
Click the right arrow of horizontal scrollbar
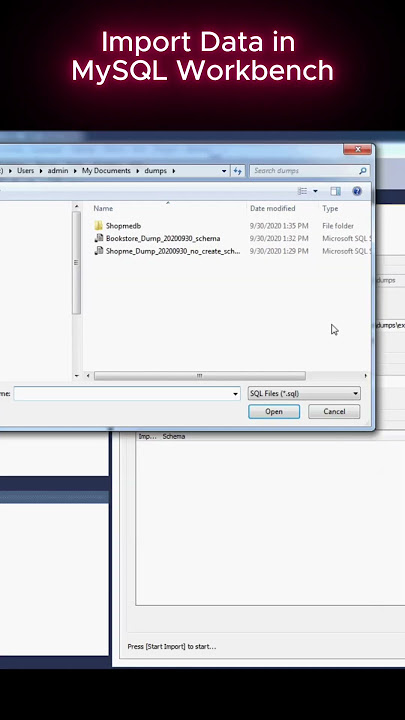click(x=366, y=376)
